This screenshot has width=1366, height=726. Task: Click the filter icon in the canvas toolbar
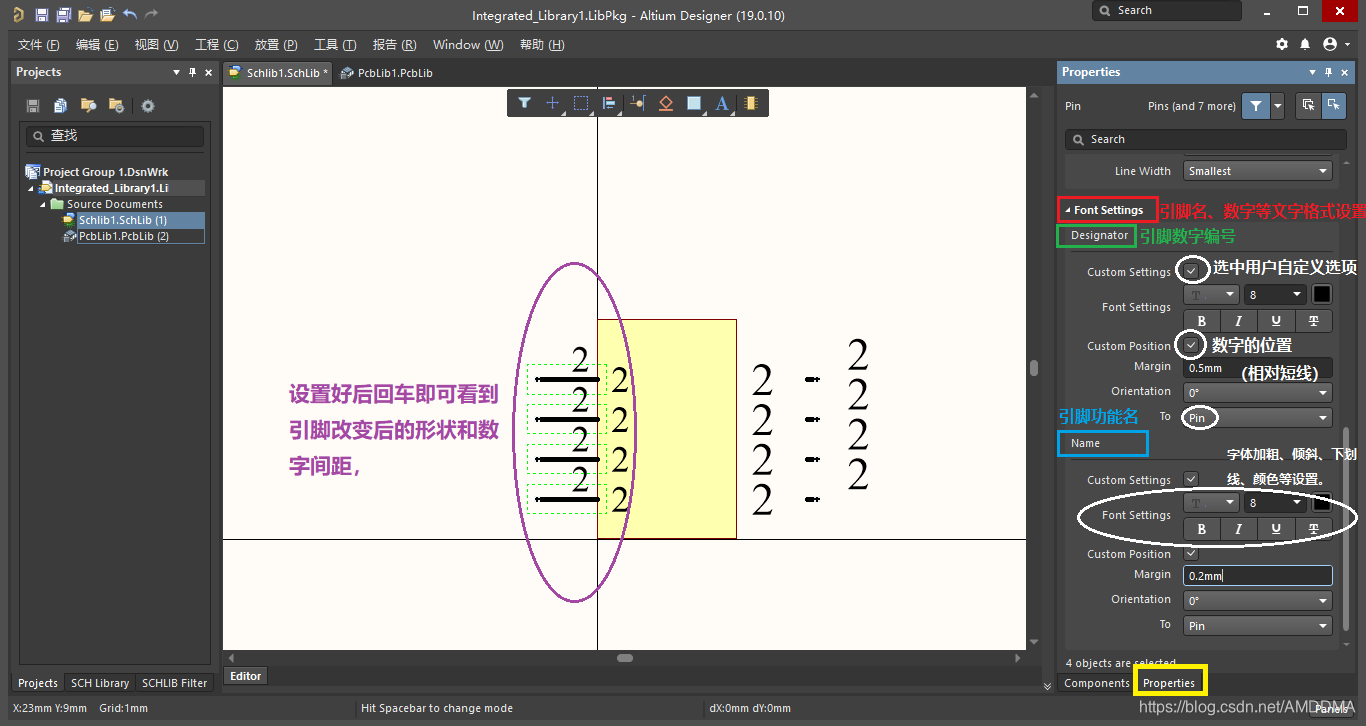[x=524, y=103]
